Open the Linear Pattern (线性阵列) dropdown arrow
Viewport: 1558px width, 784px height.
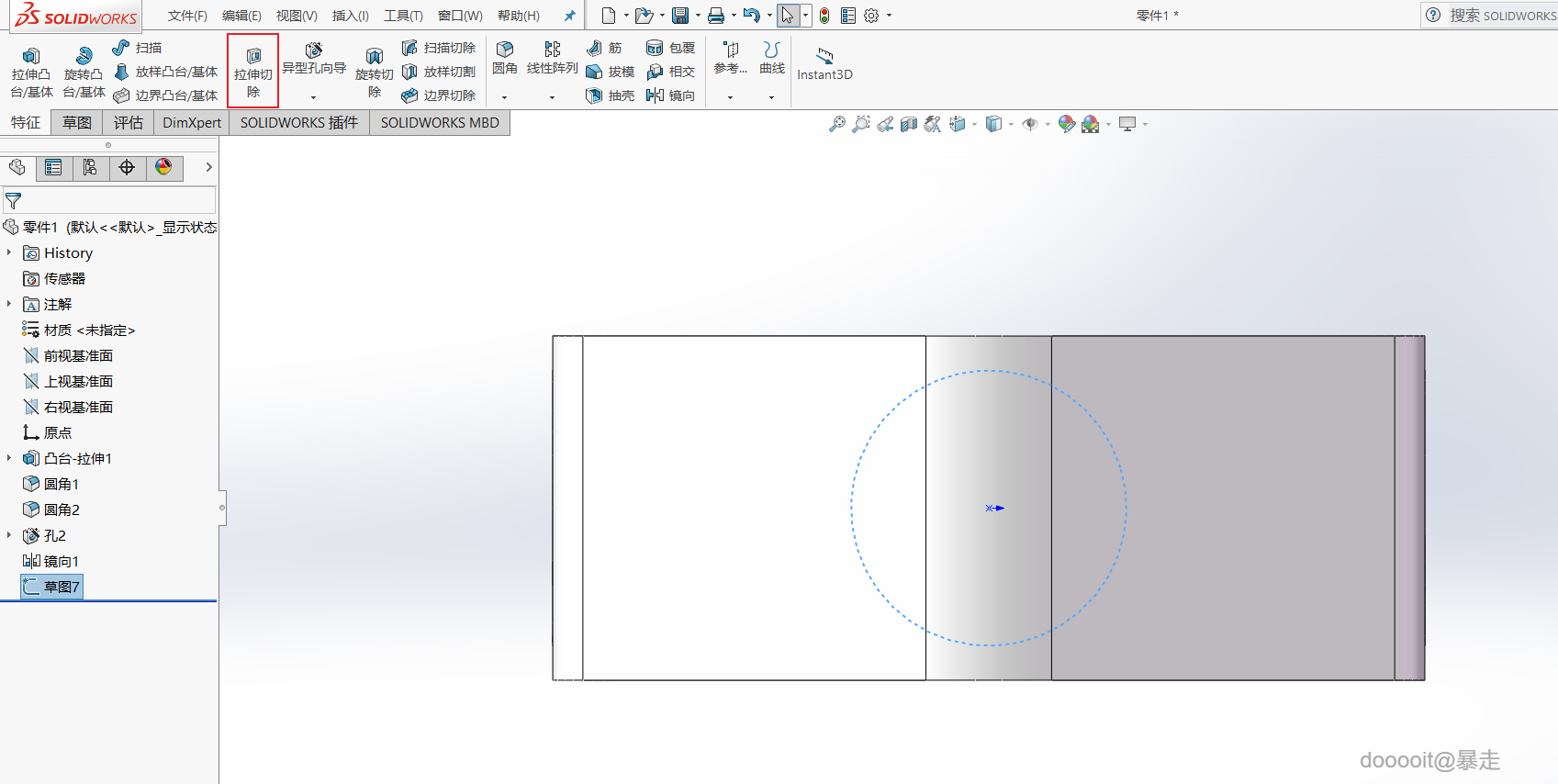(x=552, y=97)
